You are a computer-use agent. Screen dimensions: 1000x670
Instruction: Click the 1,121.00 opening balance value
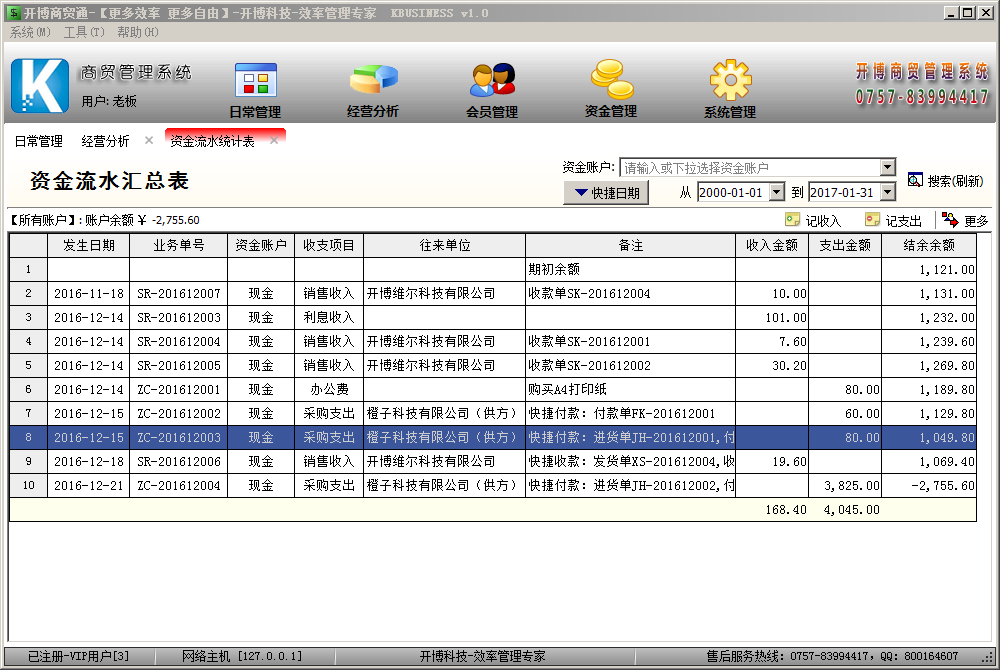[929, 270]
